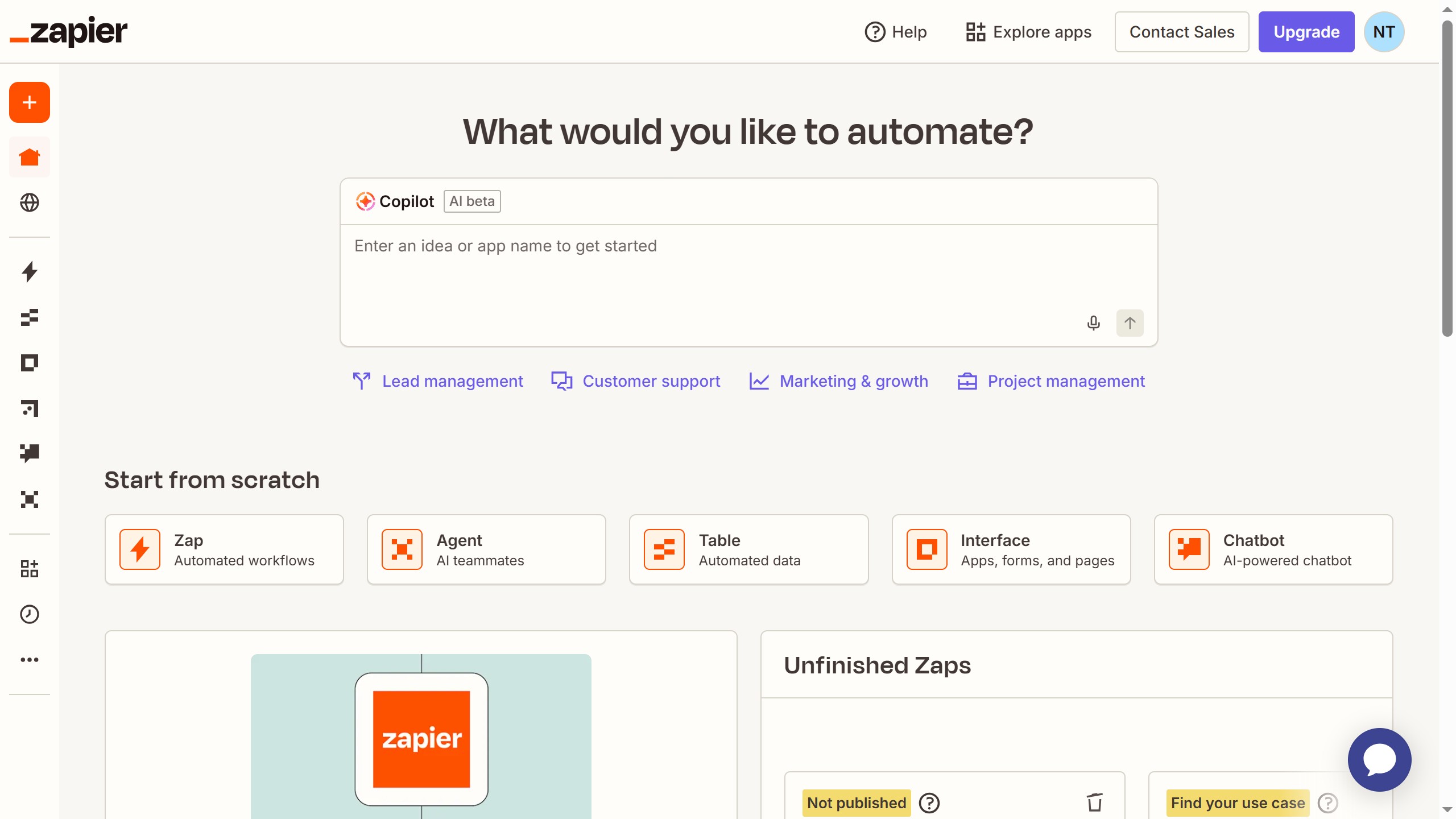Open Tables icon in sidebar
This screenshot has width=1456, height=819.
(30, 317)
